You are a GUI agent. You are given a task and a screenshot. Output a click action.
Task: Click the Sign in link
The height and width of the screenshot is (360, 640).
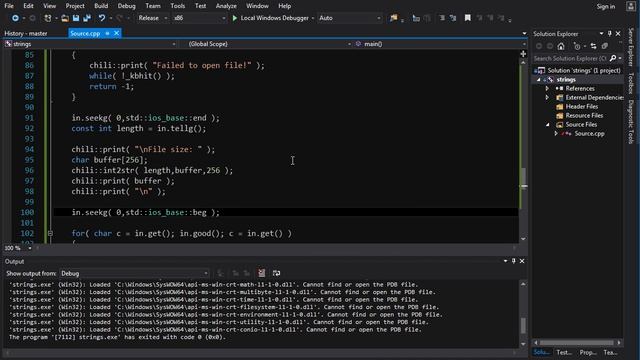click(x=606, y=6)
